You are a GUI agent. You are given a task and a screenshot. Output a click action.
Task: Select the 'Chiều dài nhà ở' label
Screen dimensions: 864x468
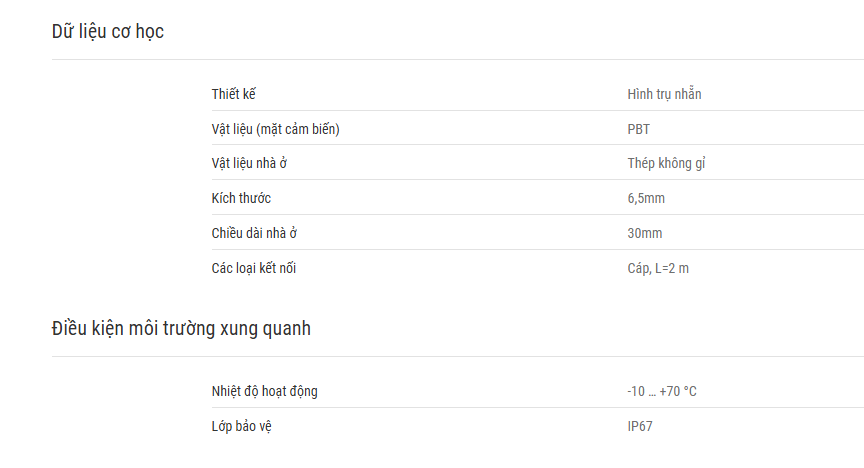coord(254,233)
